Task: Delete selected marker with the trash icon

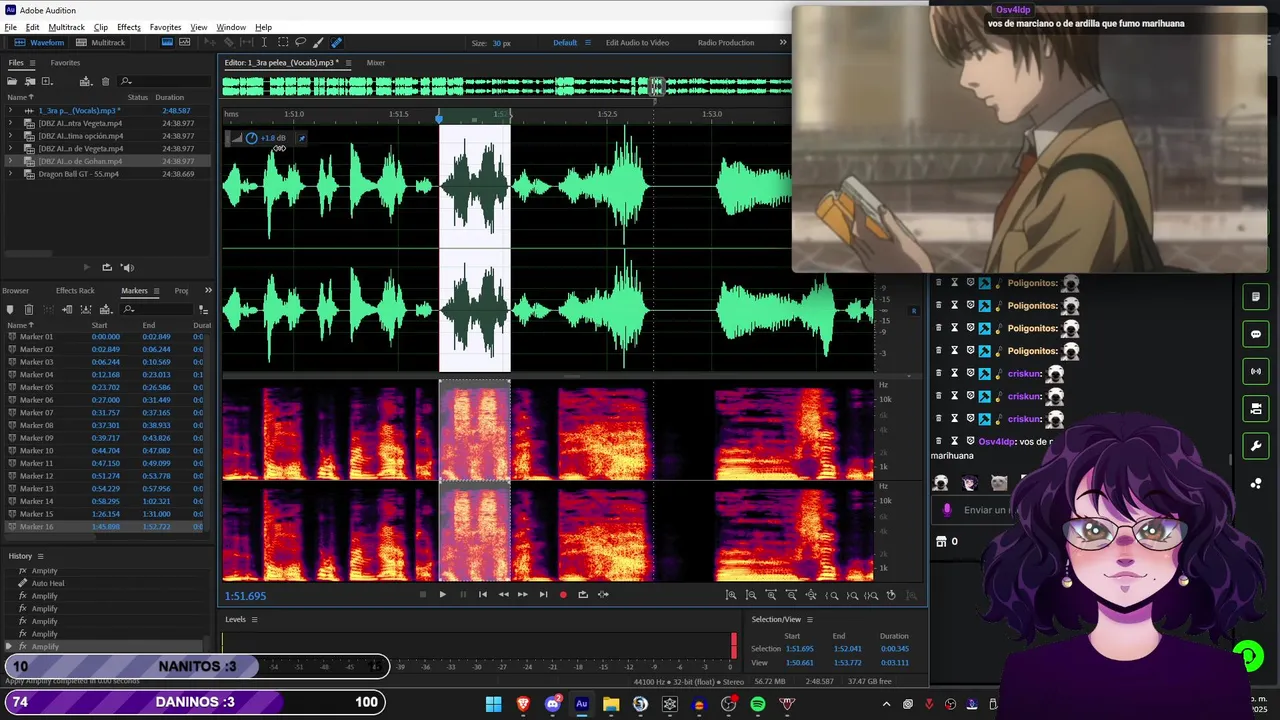Action: point(29,310)
